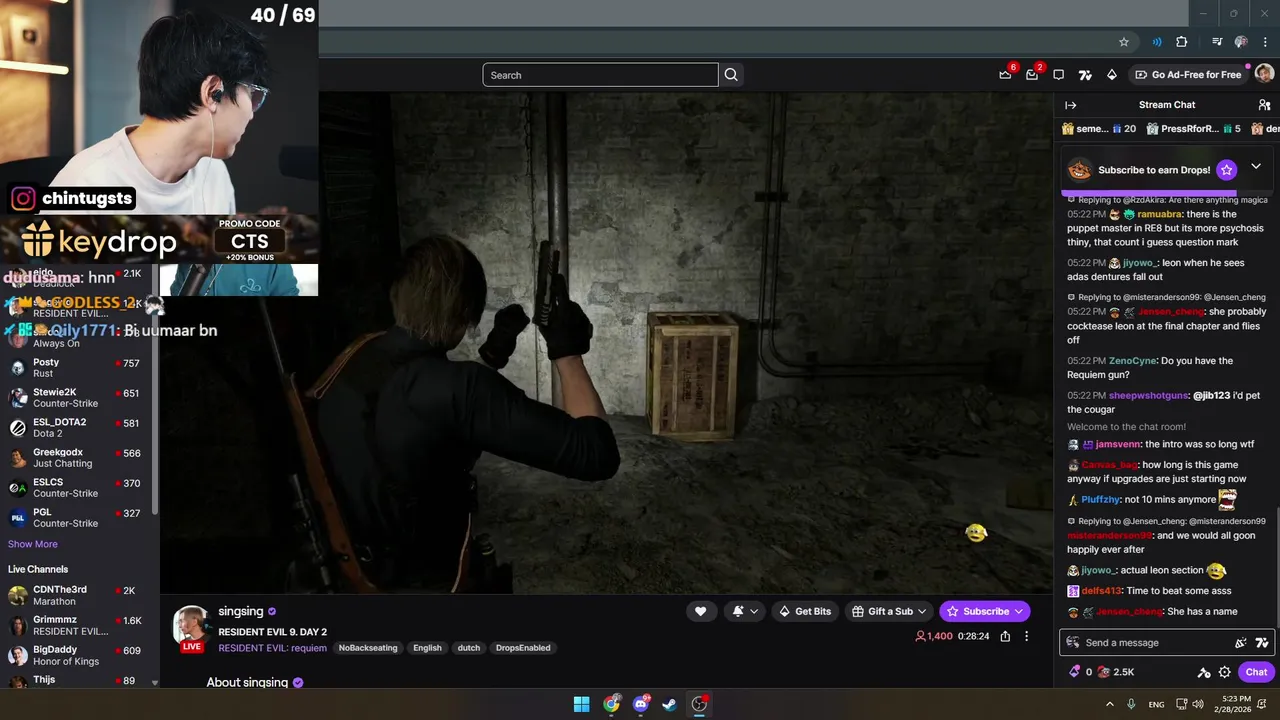
Task: Open BigDaddy Honor of Kings channel
Action: click(77, 656)
